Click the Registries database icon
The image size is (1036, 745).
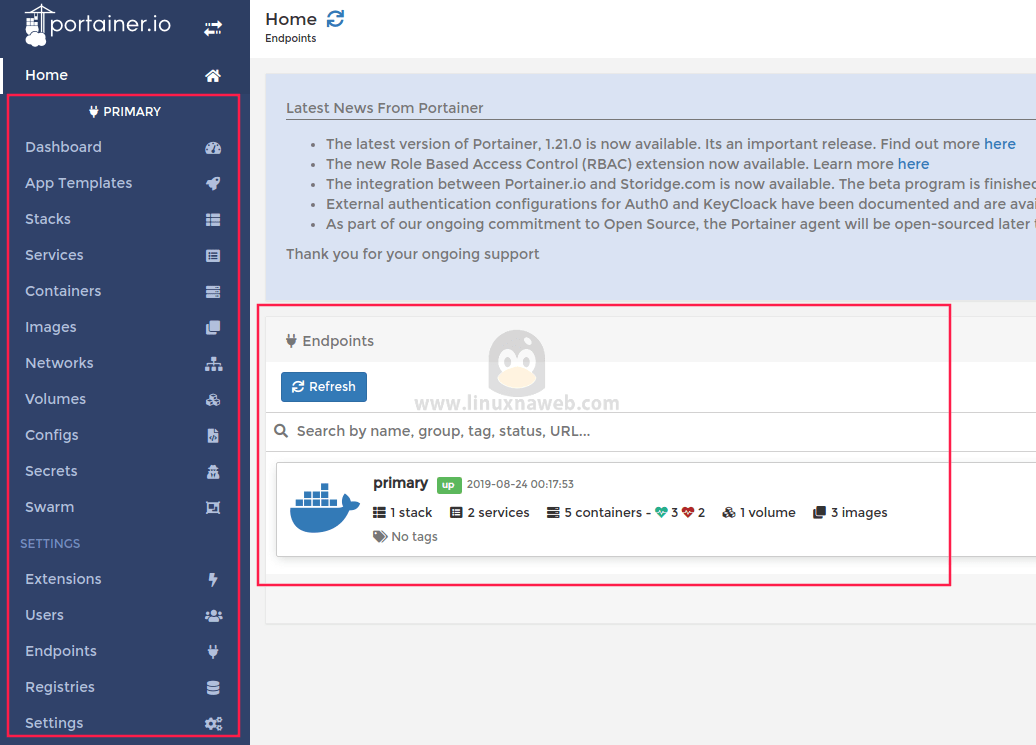(213, 688)
